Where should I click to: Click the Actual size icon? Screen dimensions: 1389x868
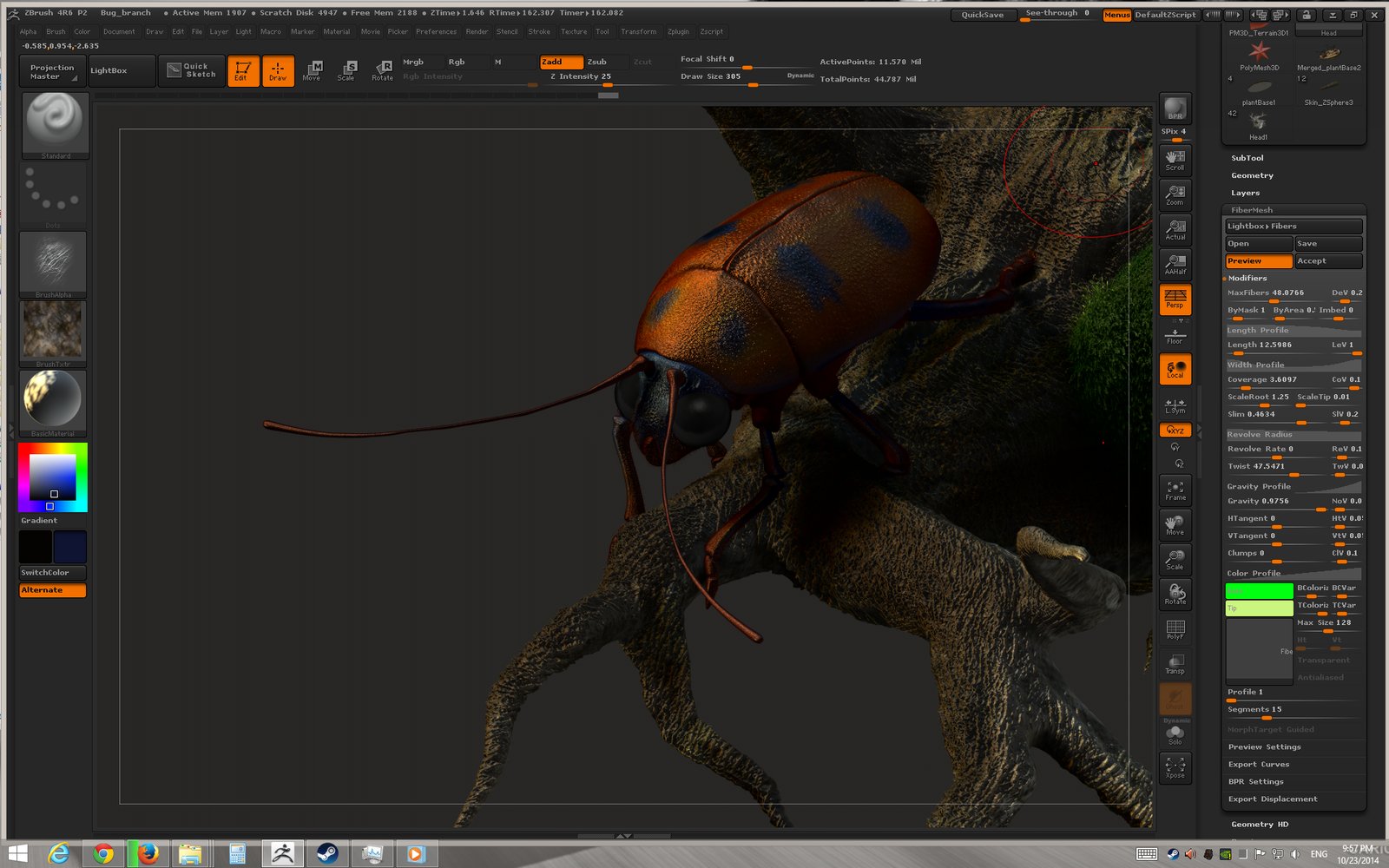(x=1175, y=229)
